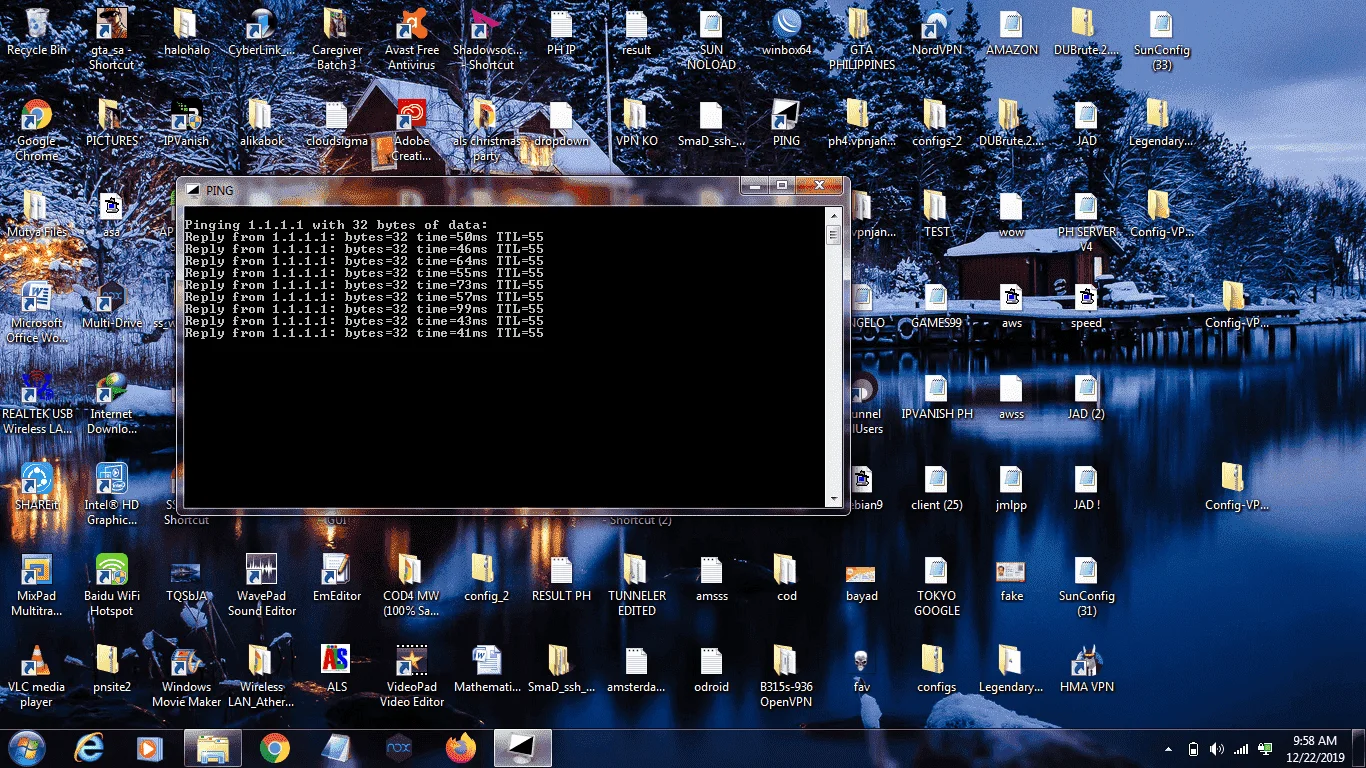Open the volume control tray icon

pos(1217,749)
